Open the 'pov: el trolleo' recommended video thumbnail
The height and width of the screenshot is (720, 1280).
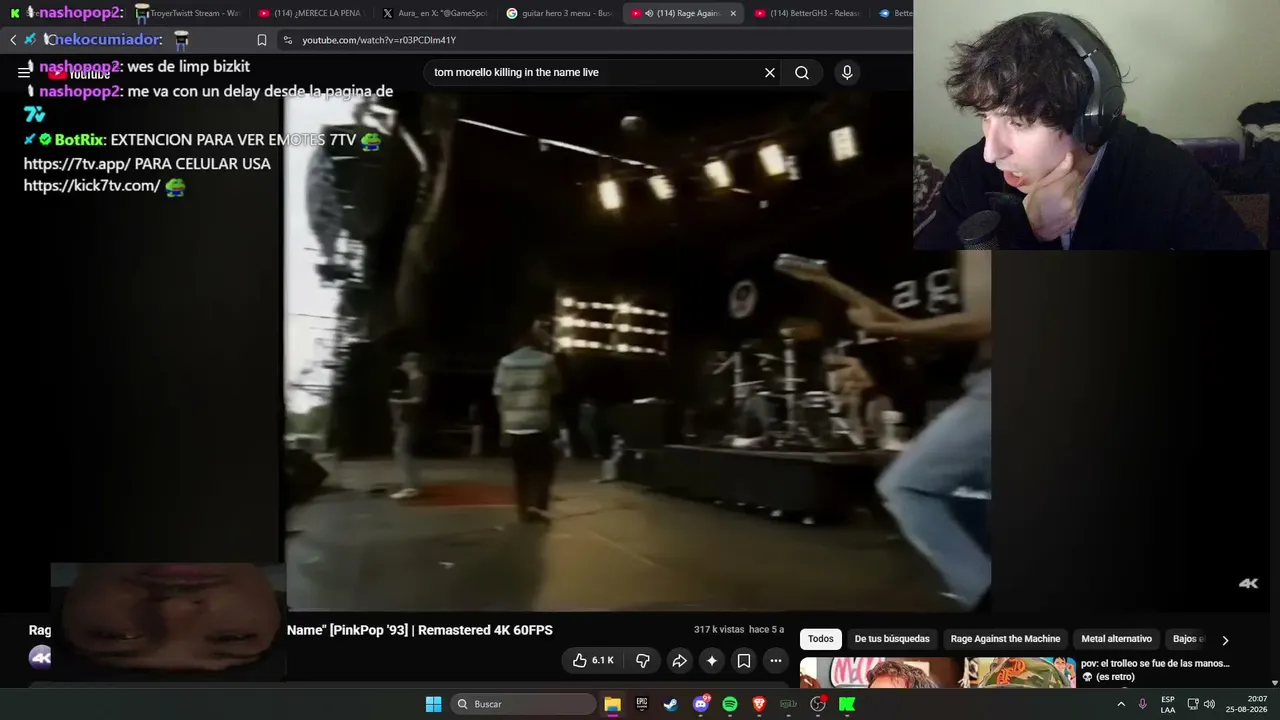(x=937, y=672)
